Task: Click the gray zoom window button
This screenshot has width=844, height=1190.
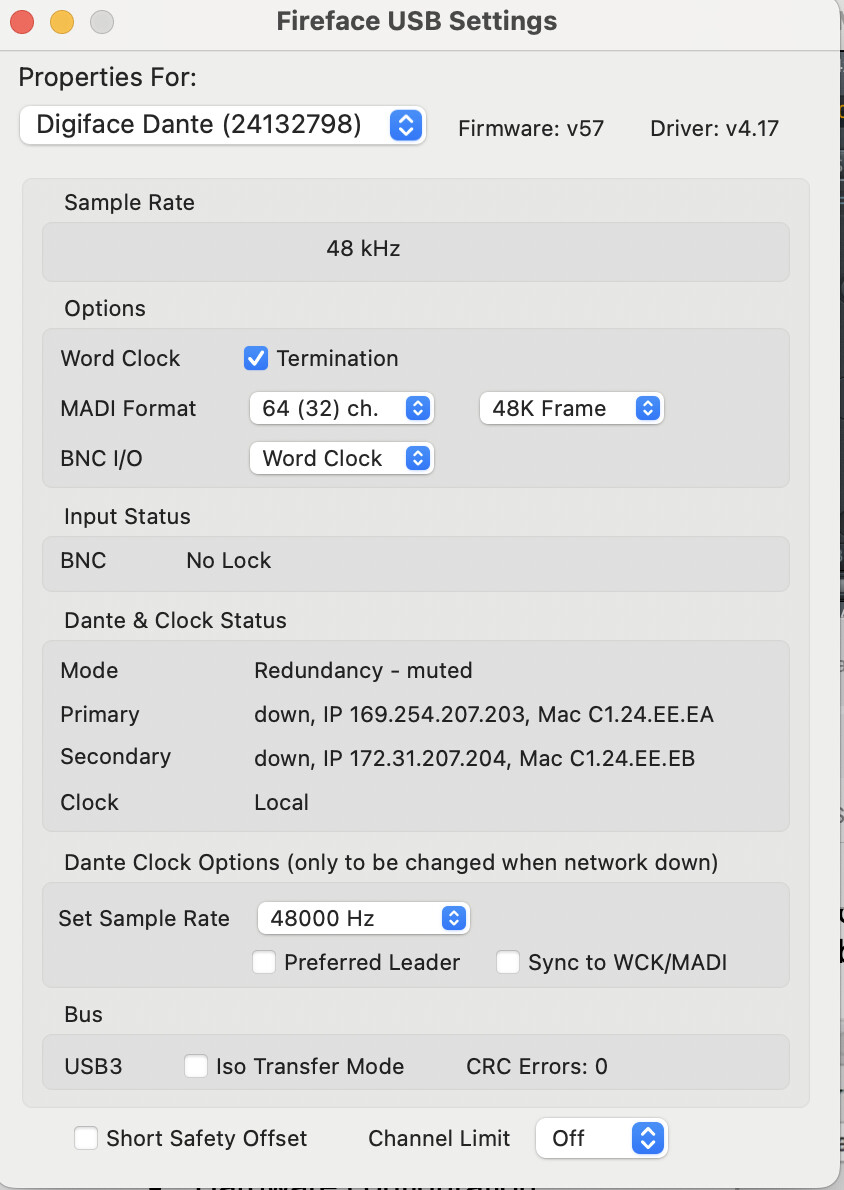Action: pos(101,21)
